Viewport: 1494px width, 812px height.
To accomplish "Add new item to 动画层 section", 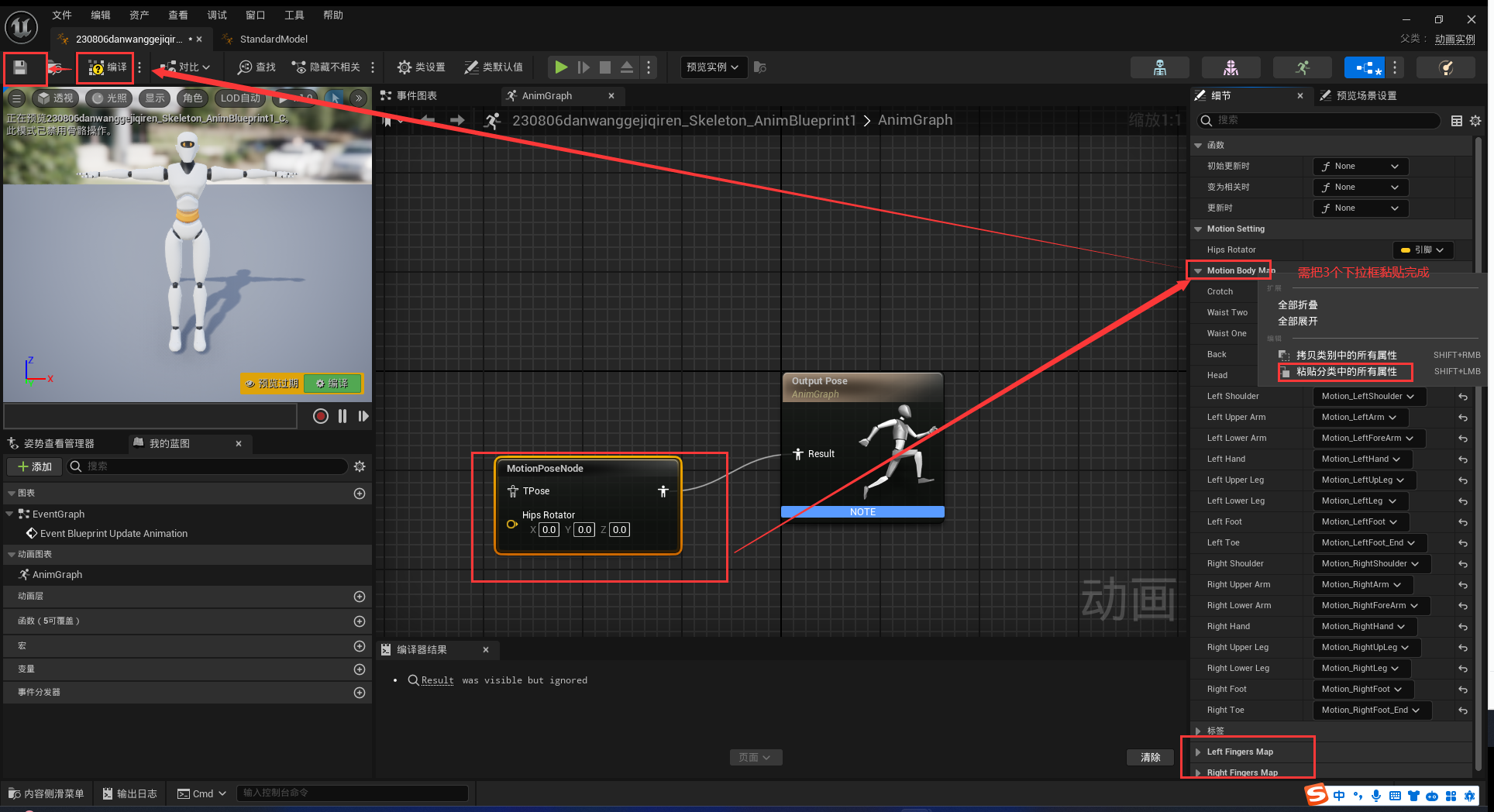I will [x=359, y=597].
